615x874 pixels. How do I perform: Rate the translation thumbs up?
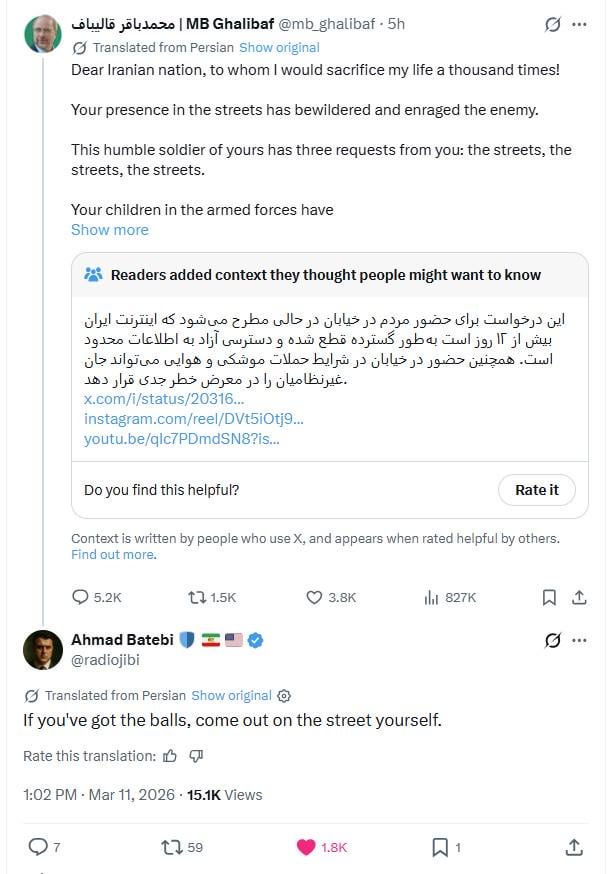coord(170,756)
